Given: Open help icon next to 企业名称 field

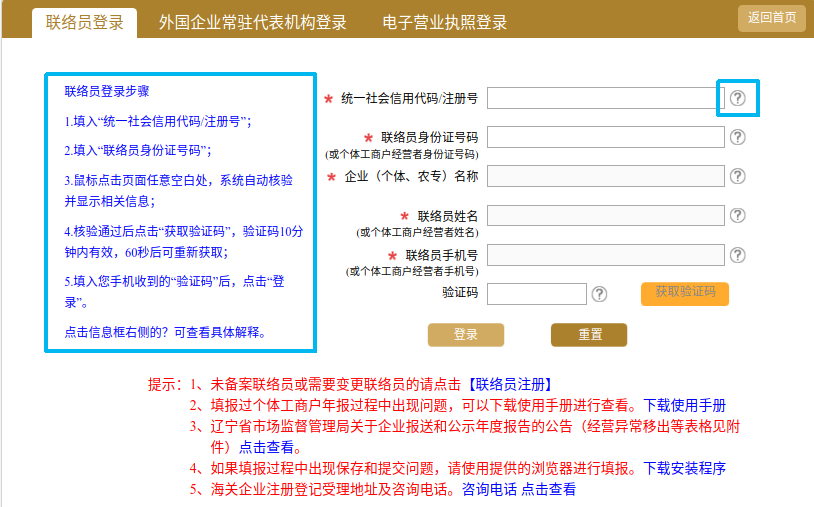Looking at the screenshot, I should coord(738,176).
